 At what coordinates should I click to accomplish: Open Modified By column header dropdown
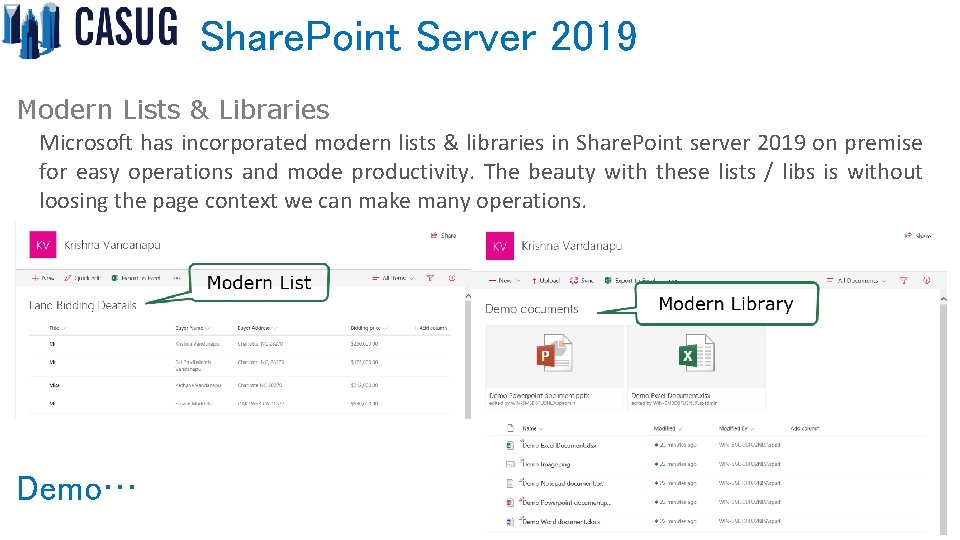point(737,429)
